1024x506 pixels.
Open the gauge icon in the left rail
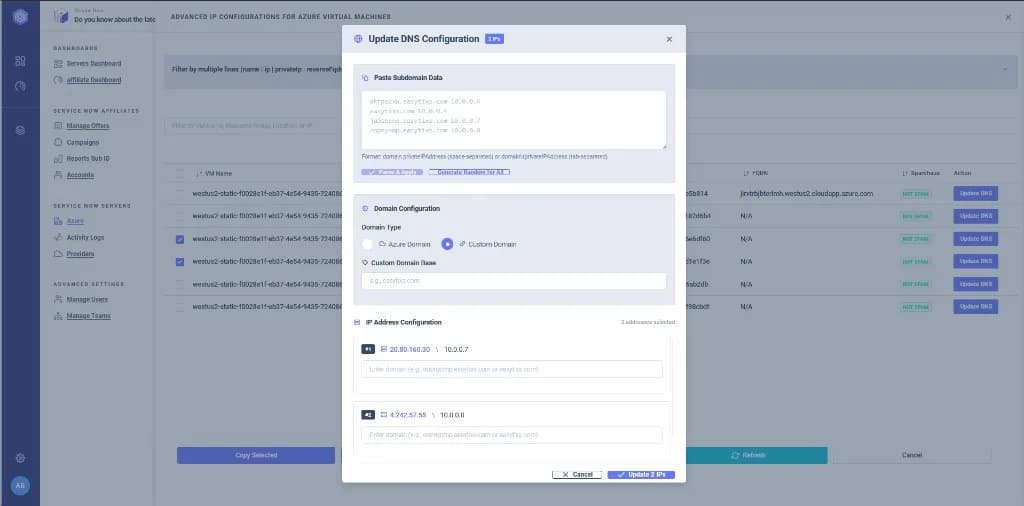coord(20,86)
